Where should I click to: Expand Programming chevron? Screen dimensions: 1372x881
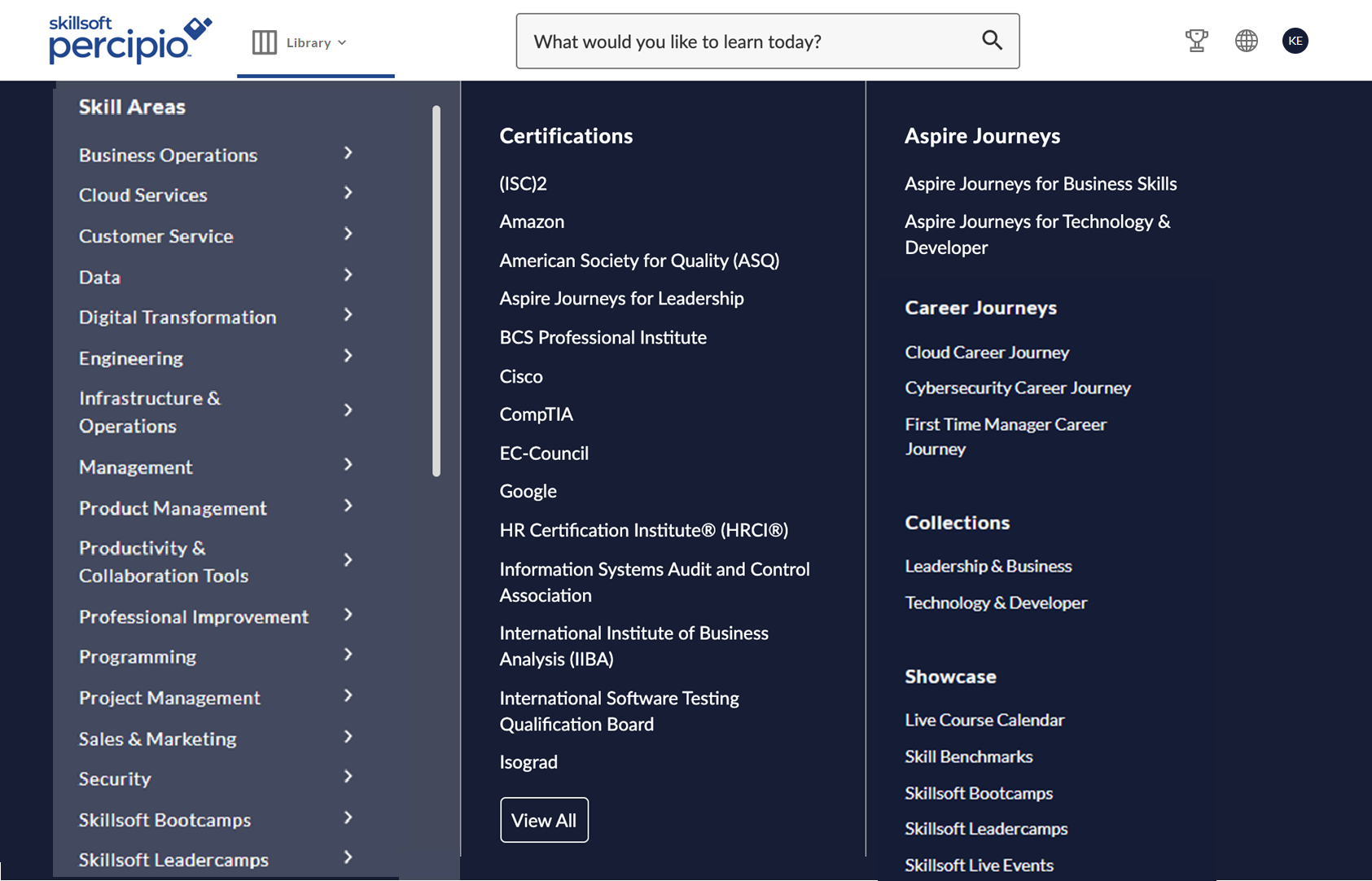348,655
